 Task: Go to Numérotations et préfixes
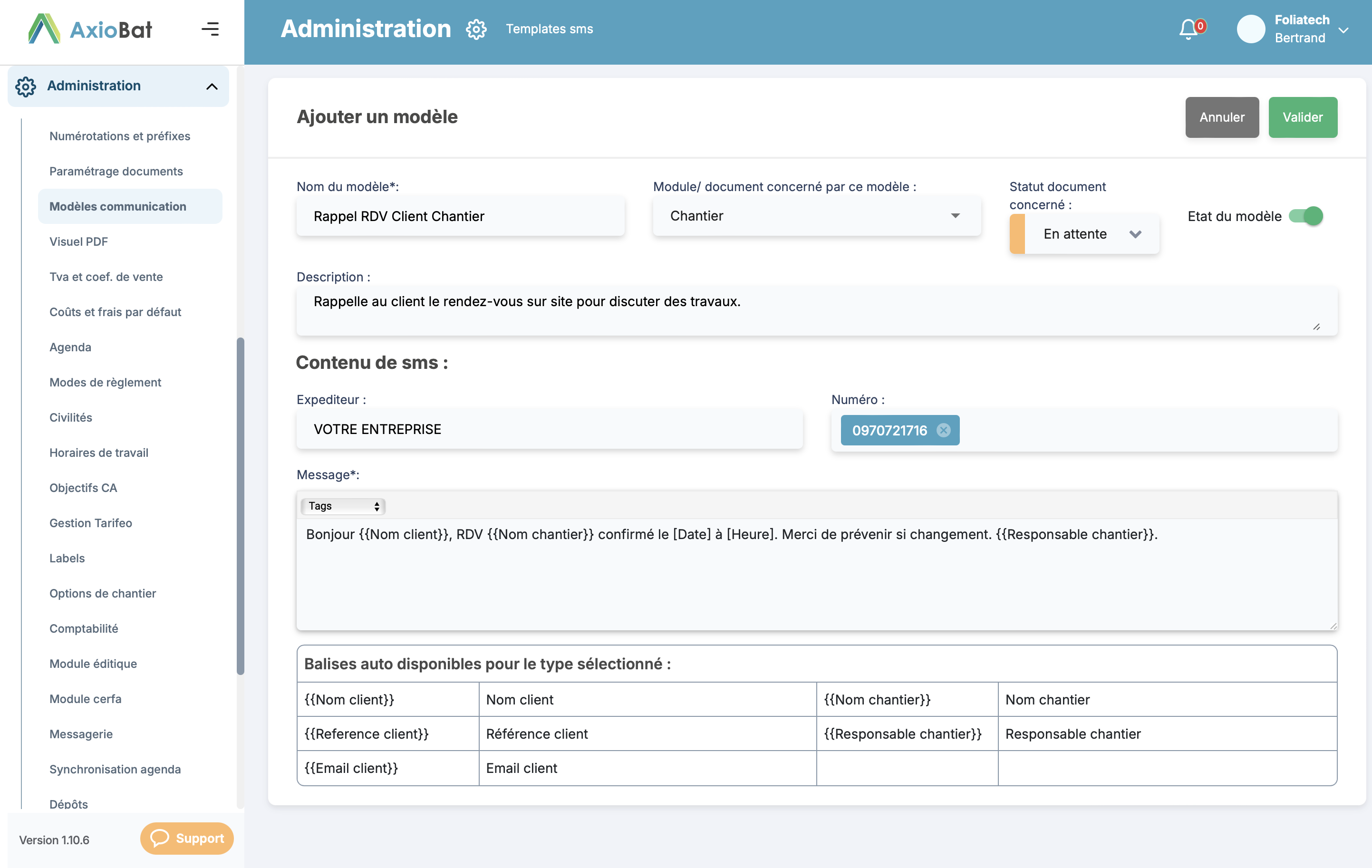coord(120,136)
